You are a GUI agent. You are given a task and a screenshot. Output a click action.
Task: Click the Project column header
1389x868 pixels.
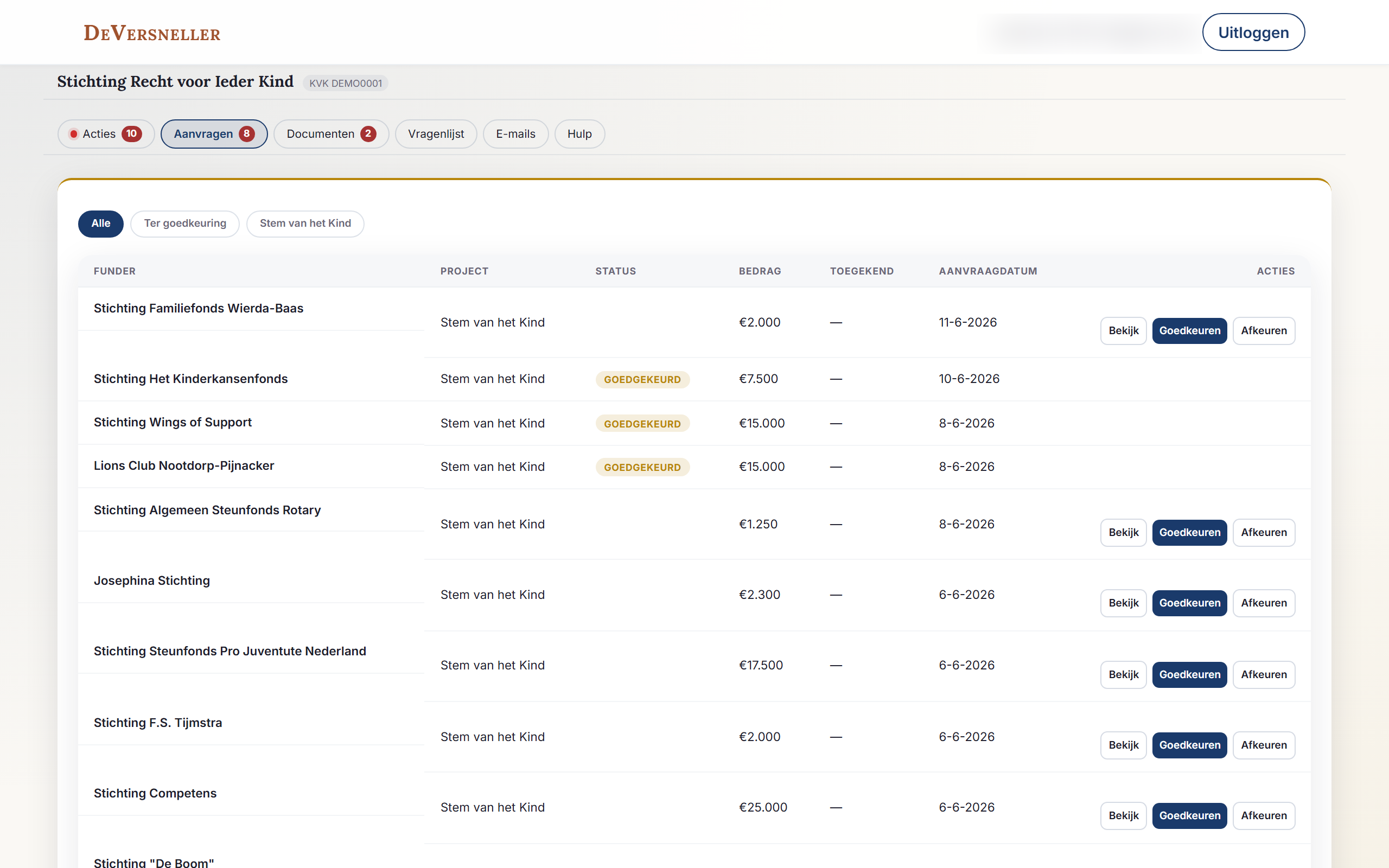coord(464,271)
